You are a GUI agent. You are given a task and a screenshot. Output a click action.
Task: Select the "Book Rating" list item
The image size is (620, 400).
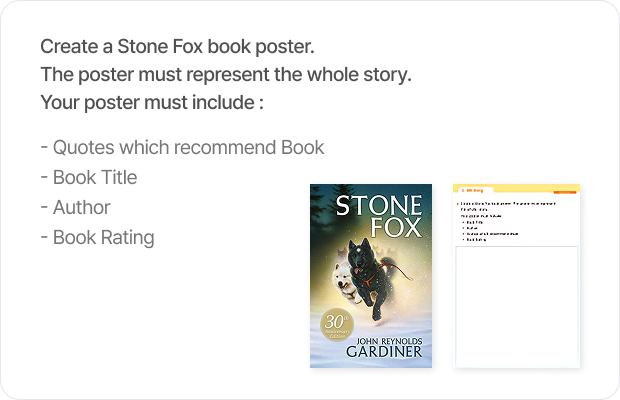click(x=97, y=238)
